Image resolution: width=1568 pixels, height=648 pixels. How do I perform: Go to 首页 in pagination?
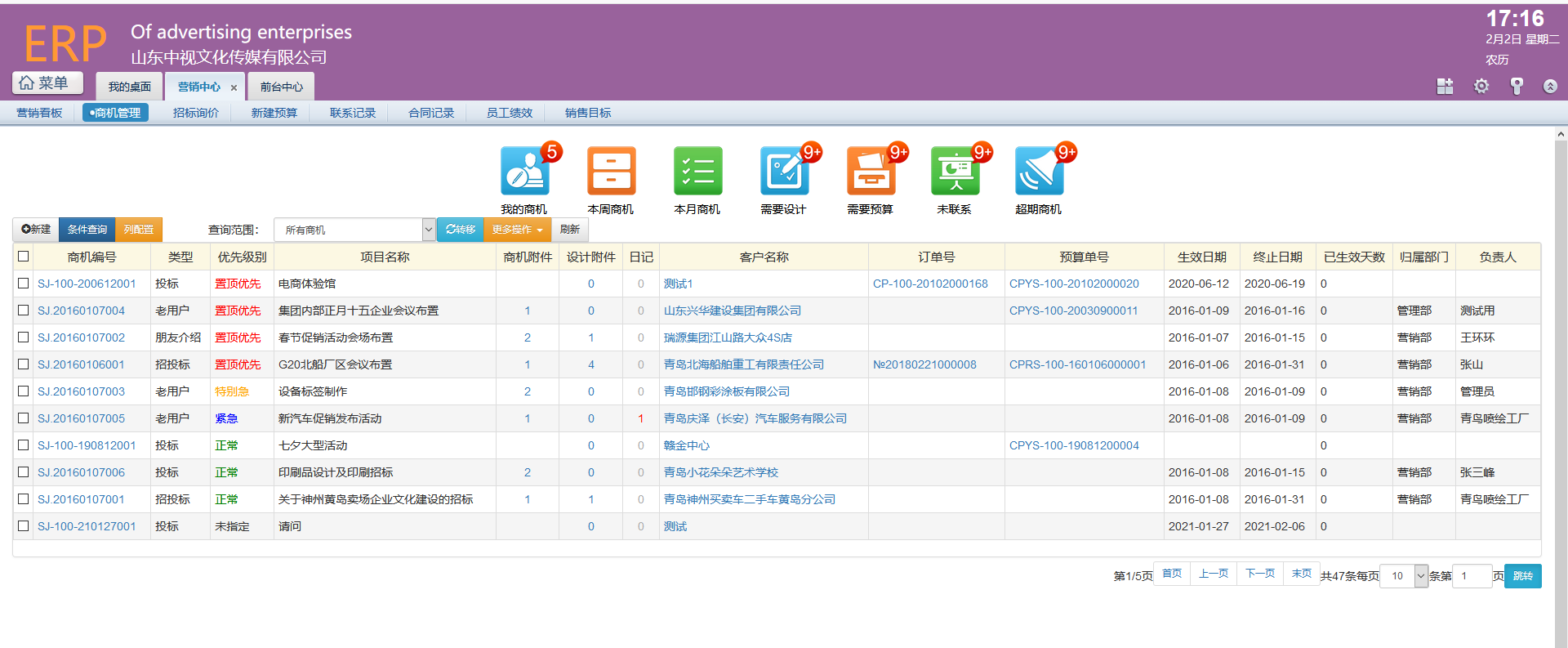tap(1172, 574)
